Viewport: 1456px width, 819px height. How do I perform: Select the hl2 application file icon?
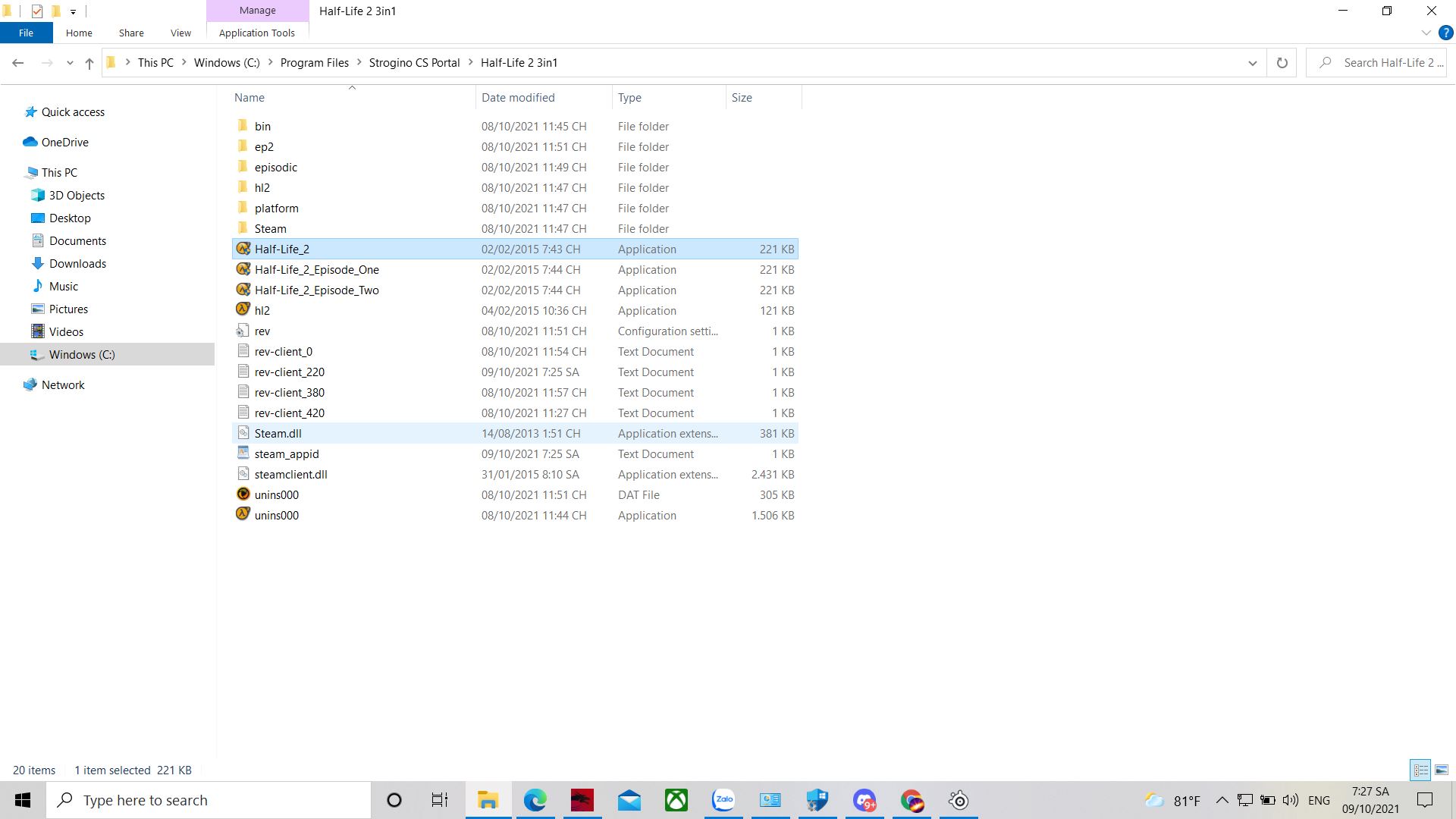pyautogui.click(x=243, y=310)
